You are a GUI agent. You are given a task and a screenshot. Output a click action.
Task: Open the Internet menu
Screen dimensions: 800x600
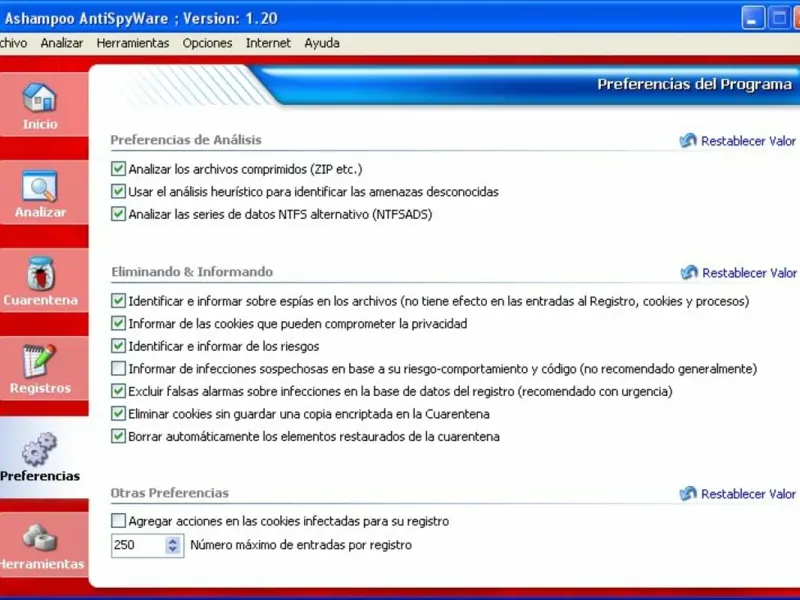tap(268, 43)
